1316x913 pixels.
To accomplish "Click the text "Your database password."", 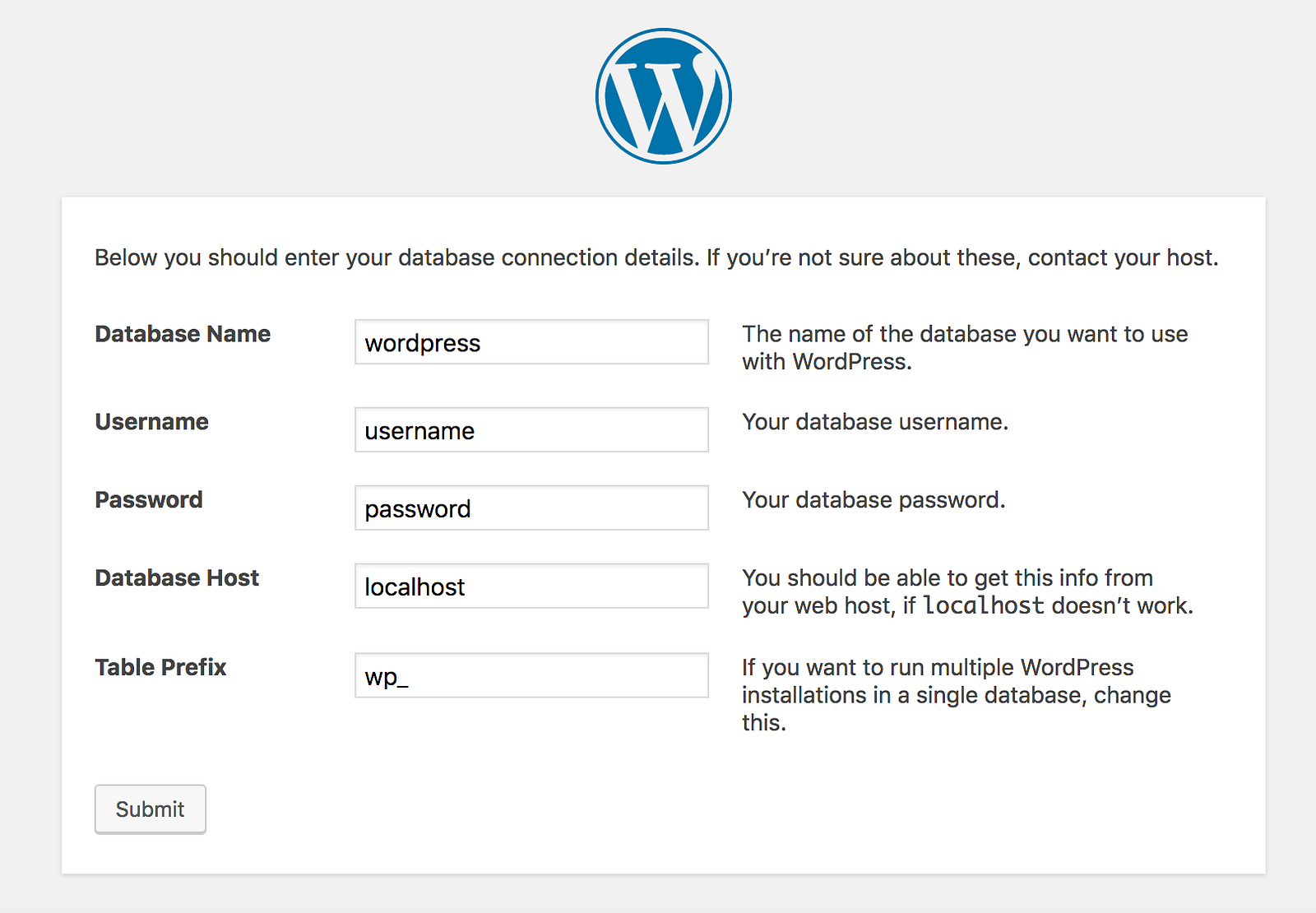I will tap(873, 500).
